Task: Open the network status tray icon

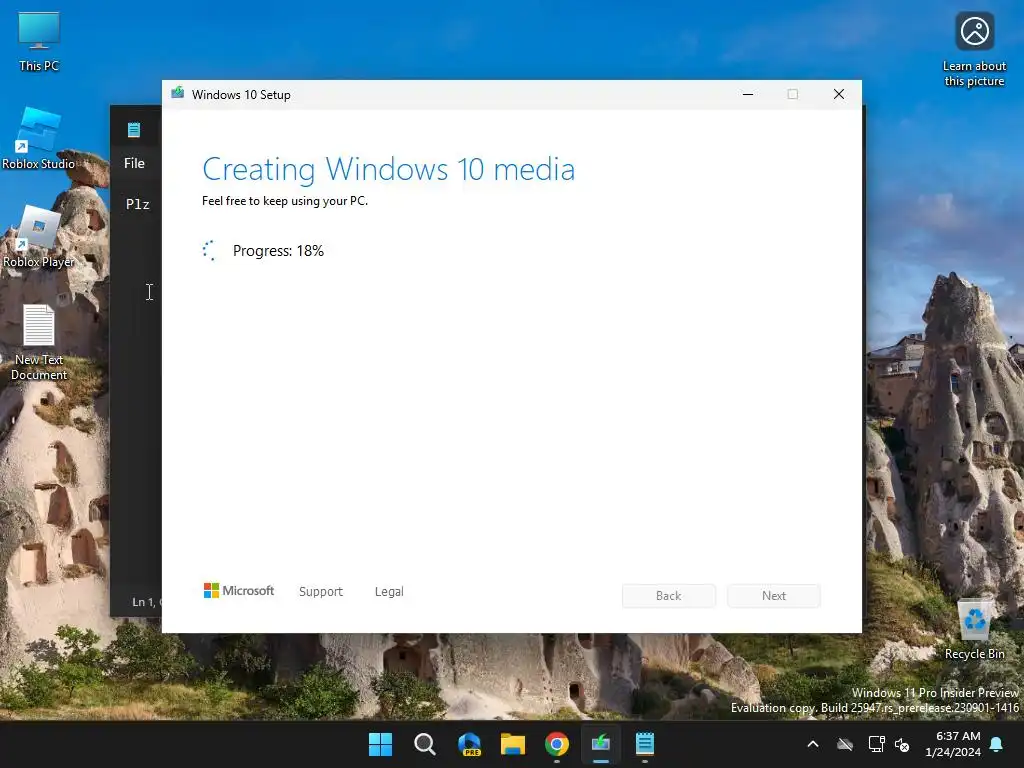Action: pos(876,744)
